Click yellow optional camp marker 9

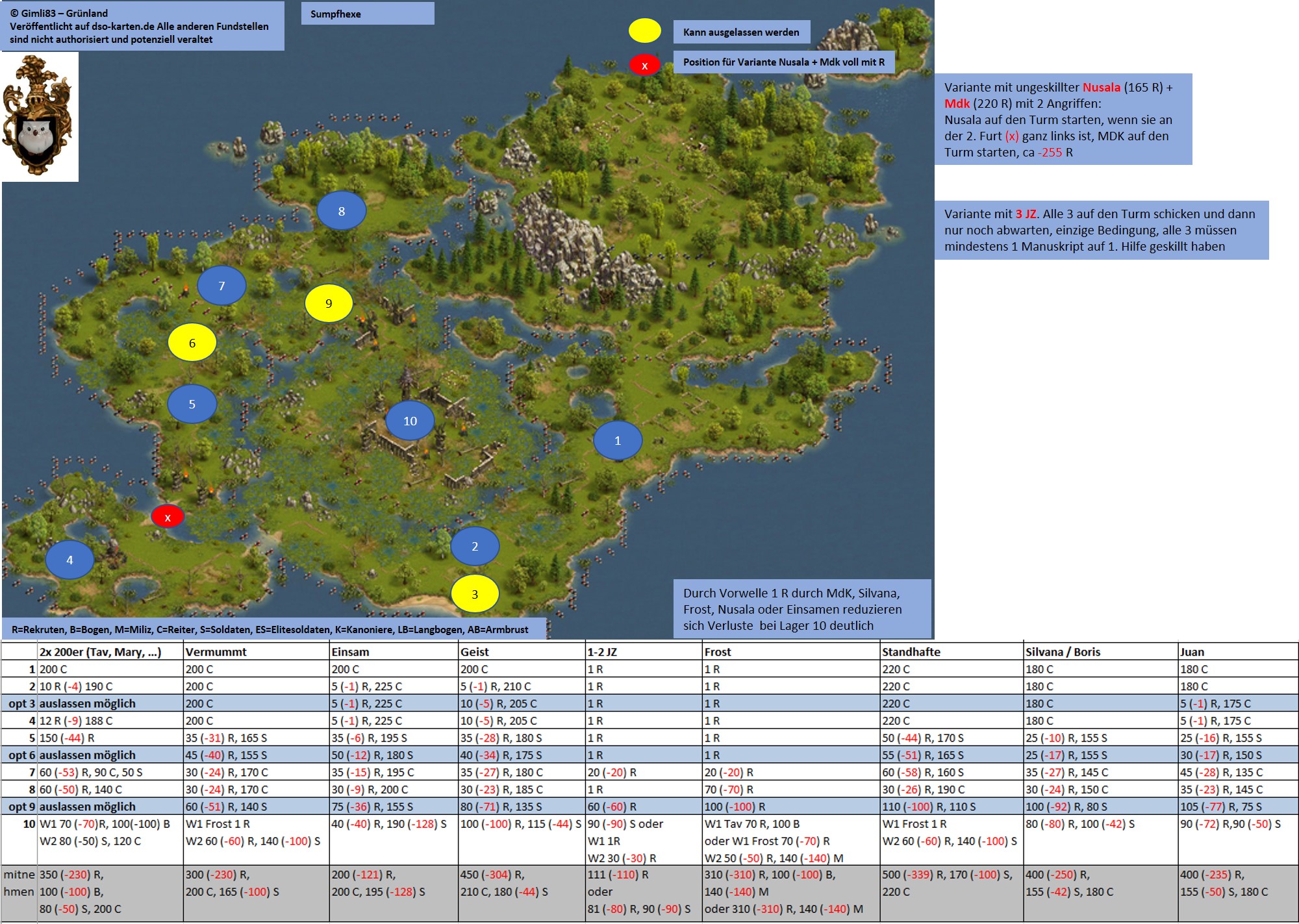tap(329, 303)
